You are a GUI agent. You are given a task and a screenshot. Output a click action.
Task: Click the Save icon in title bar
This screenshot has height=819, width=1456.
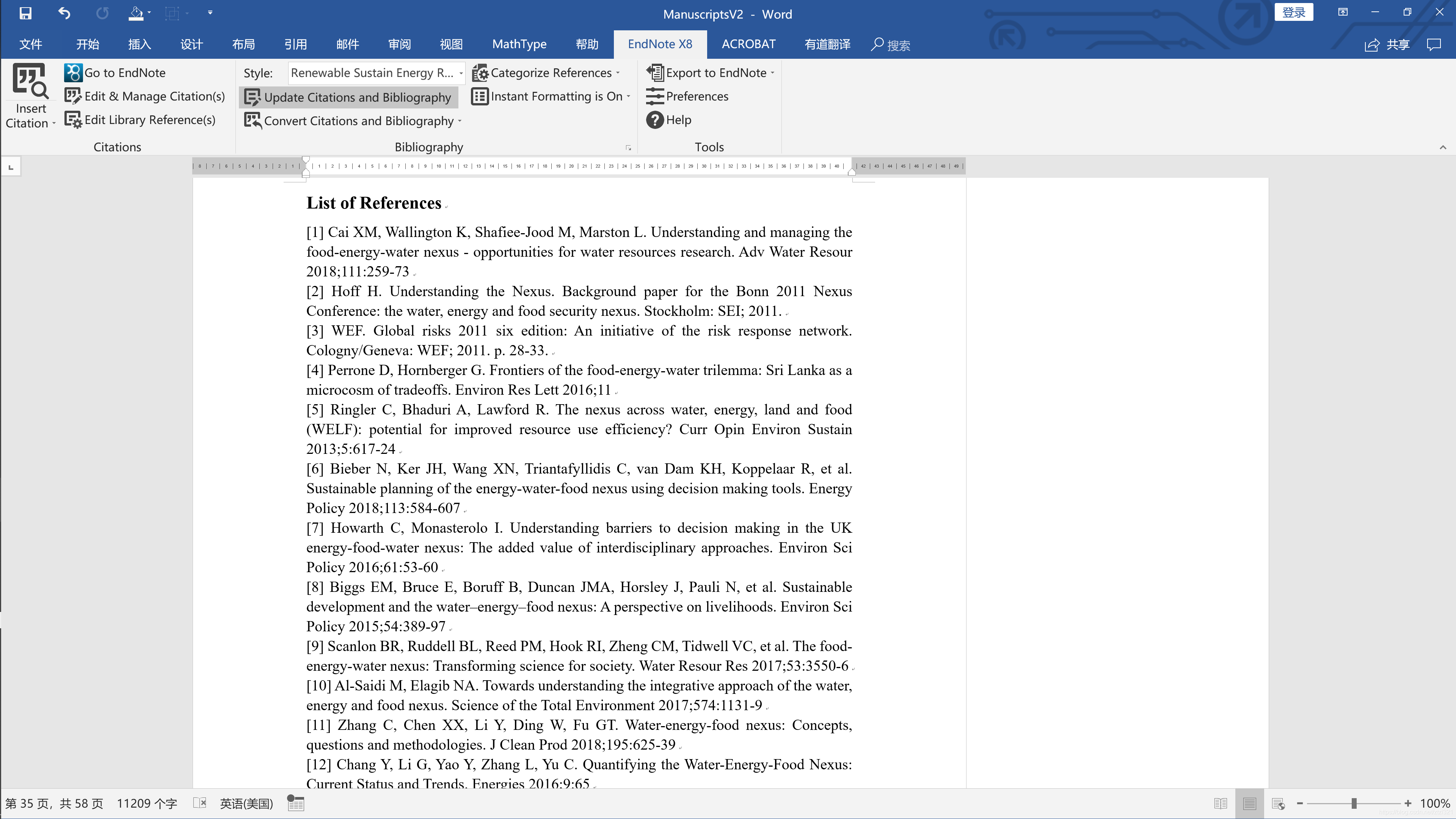click(x=25, y=13)
